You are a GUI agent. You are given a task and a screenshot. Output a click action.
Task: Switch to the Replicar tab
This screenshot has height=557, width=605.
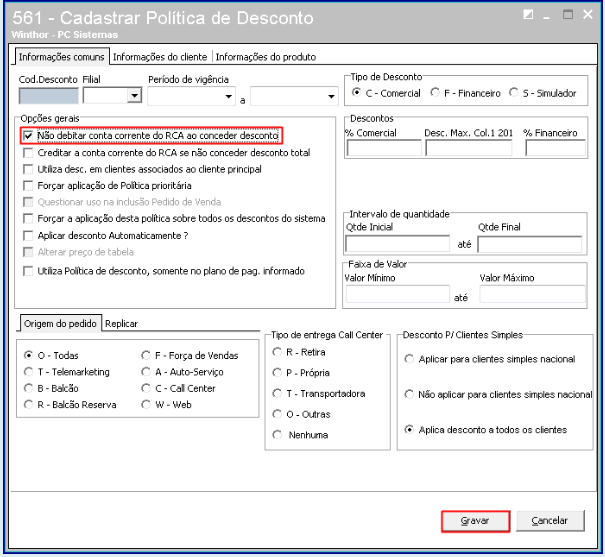point(121,324)
